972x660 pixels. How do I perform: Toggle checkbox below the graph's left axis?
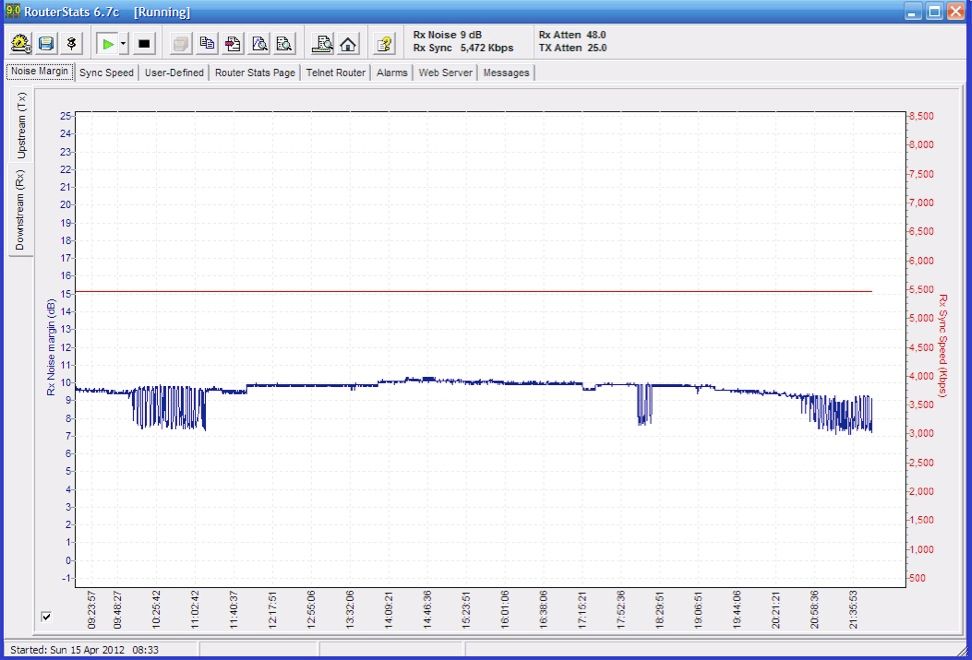point(46,617)
